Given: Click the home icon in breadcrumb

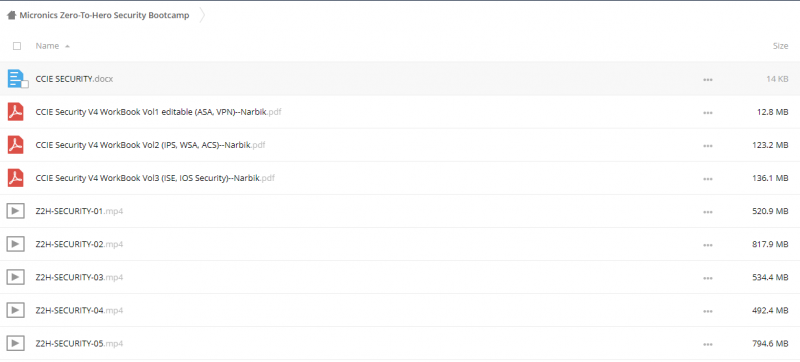Looking at the screenshot, I should 11,15.
